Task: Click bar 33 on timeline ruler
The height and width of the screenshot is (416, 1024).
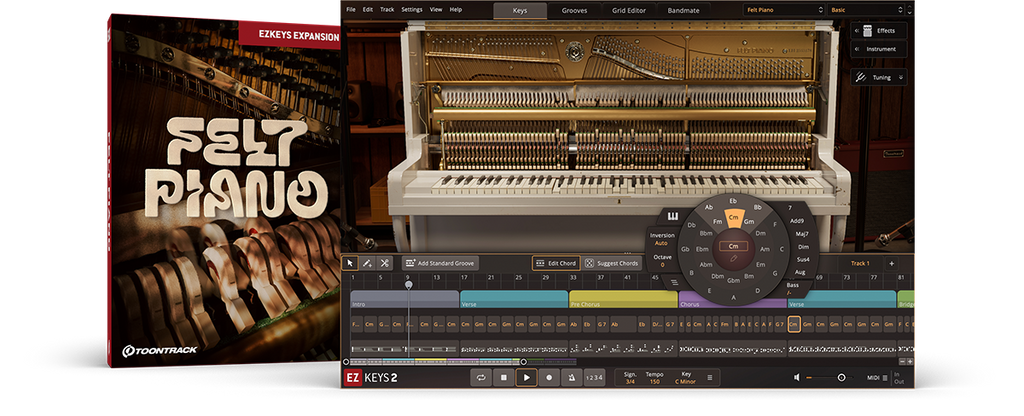Action: tap(573, 278)
